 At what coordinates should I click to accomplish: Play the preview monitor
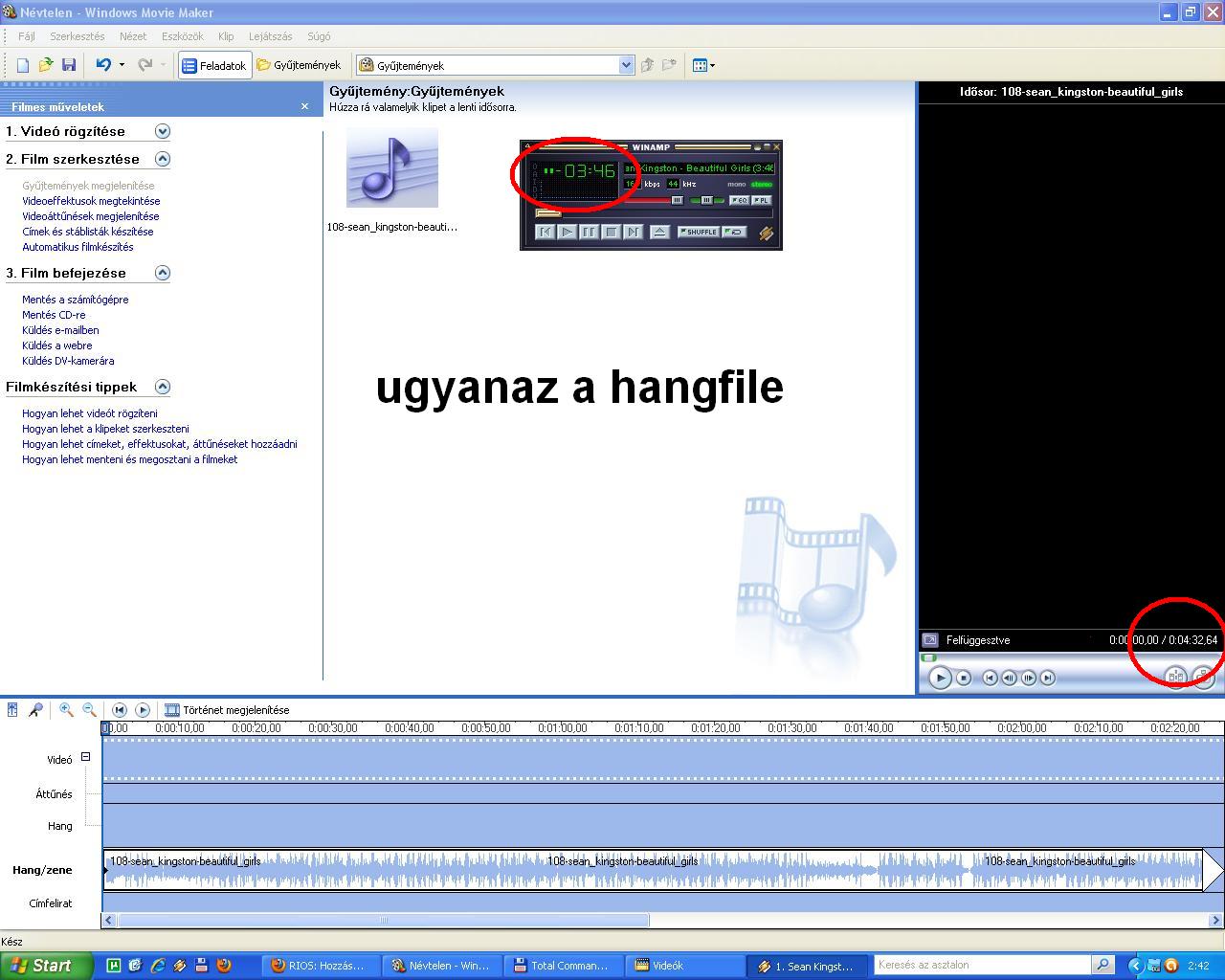tap(940, 678)
